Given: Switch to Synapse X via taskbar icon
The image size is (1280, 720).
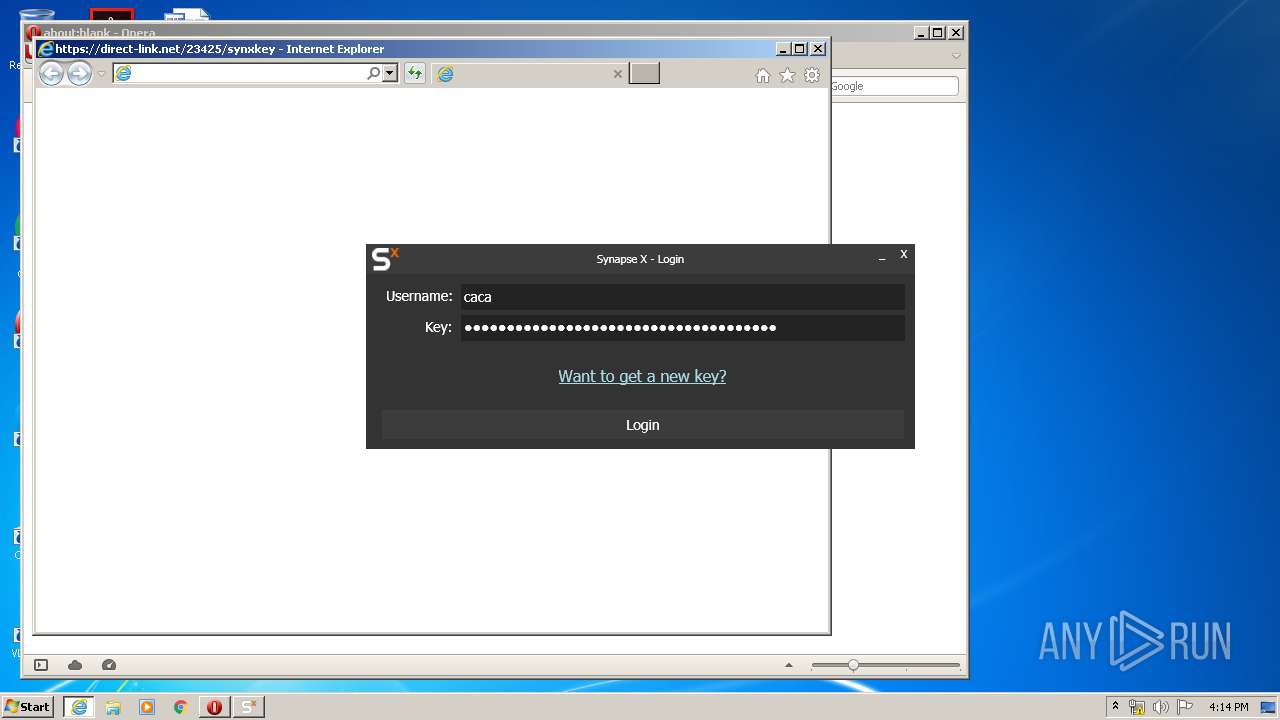Looking at the screenshot, I should pos(249,707).
